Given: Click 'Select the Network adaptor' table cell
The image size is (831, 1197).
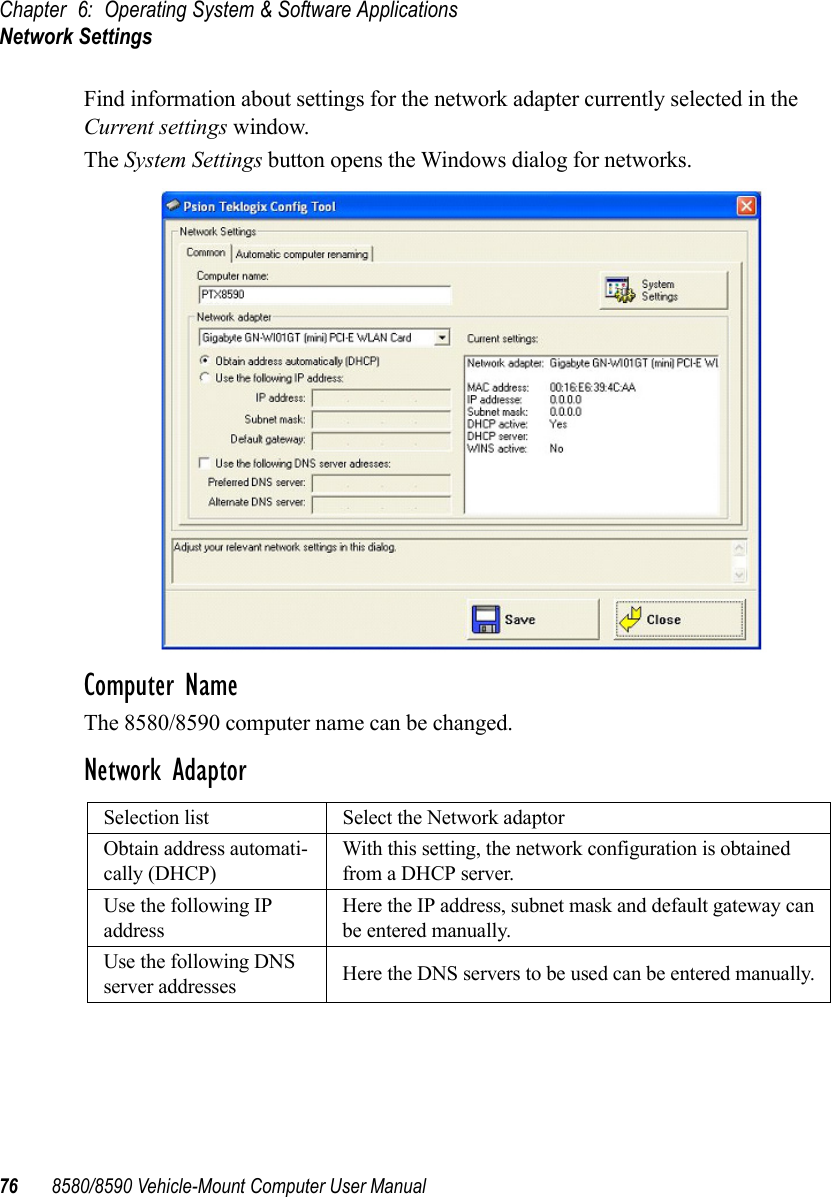Looking at the screenshot, I should [578, 818].
